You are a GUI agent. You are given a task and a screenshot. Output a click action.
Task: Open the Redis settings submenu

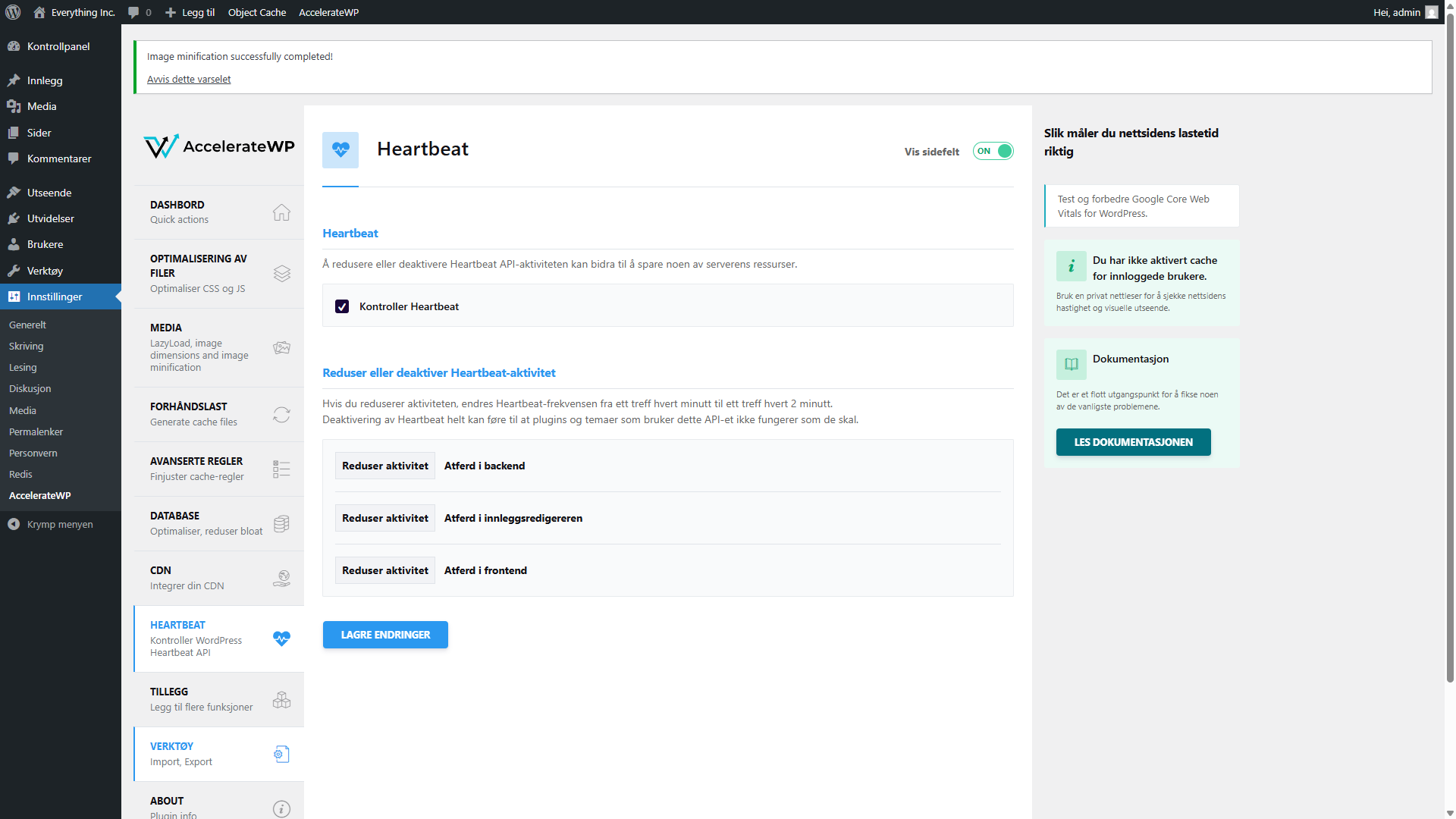click(x=20, y=474)
